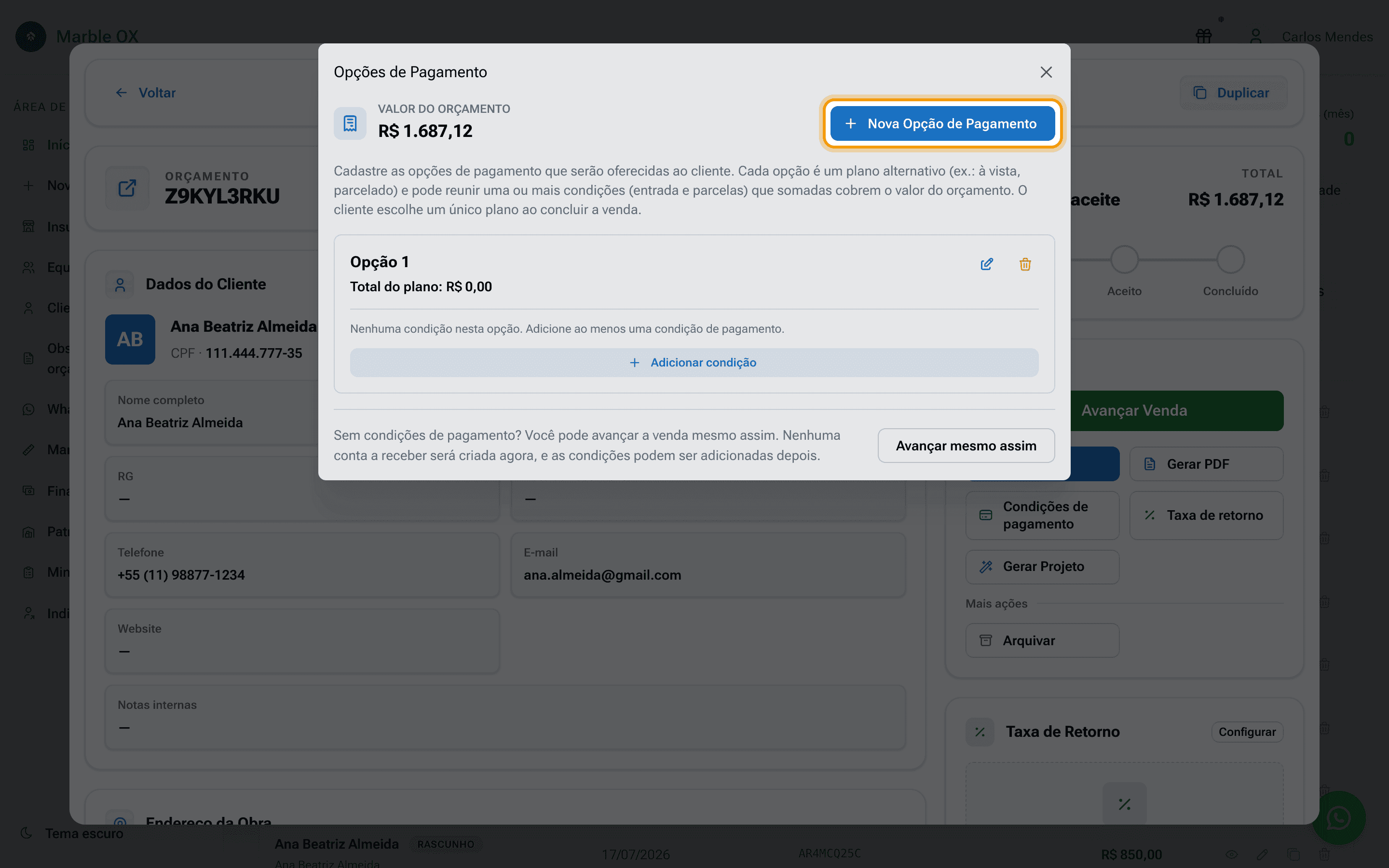This screenshot has width=1389, height=868.
Task: Open the floating WhatsApp chat button
Action: click(1338, 818)
